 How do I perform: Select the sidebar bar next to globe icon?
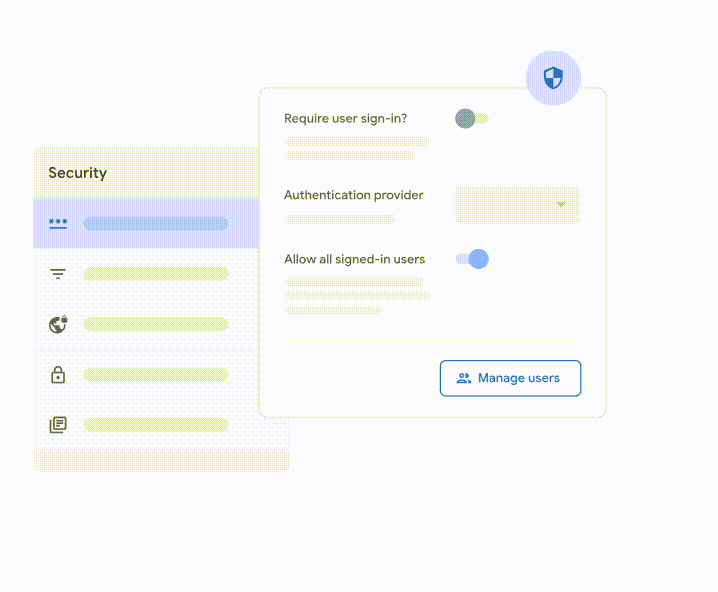(x=155, y=324)
